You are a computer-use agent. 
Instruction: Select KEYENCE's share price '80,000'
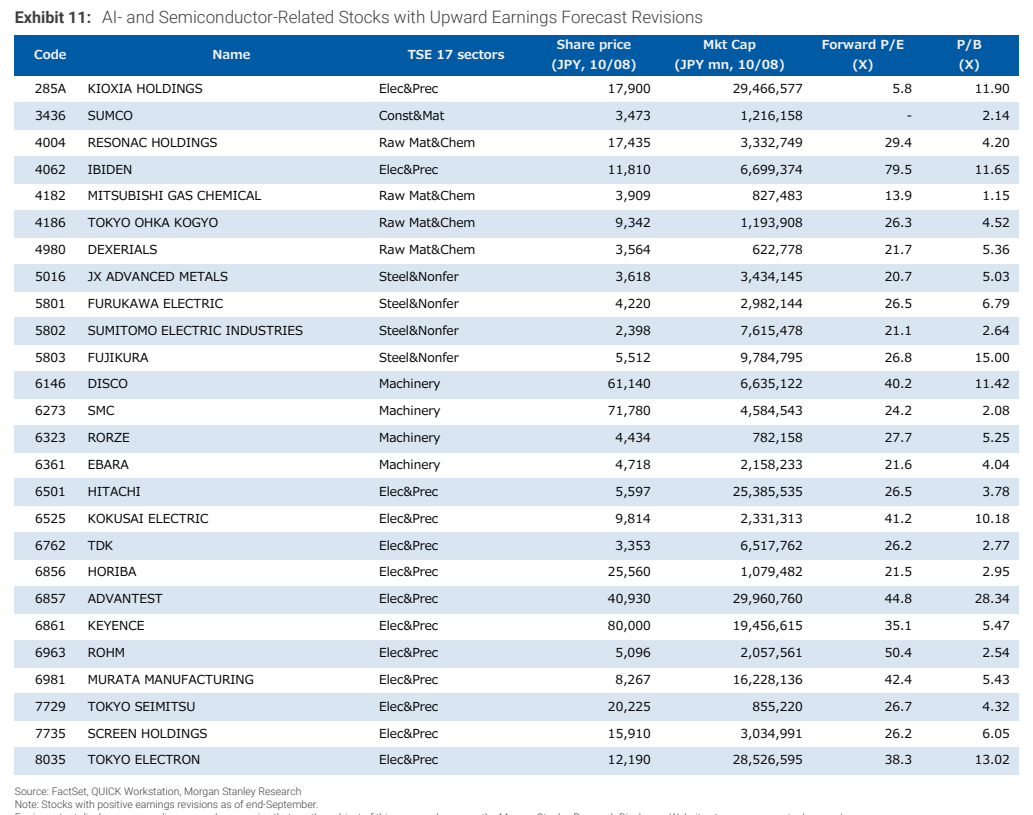tap(629, 626)
